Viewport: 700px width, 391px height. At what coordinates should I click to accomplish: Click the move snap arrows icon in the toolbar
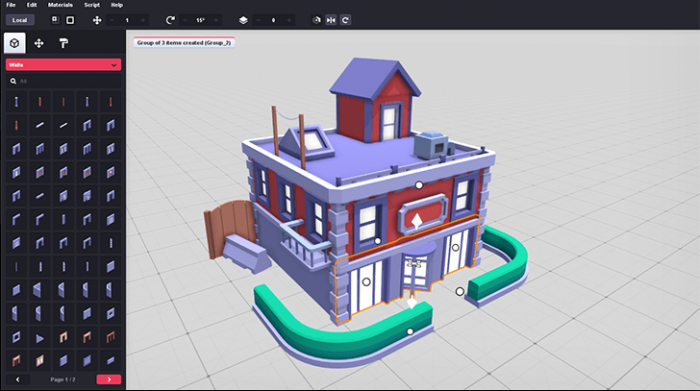tap(97, 20)
